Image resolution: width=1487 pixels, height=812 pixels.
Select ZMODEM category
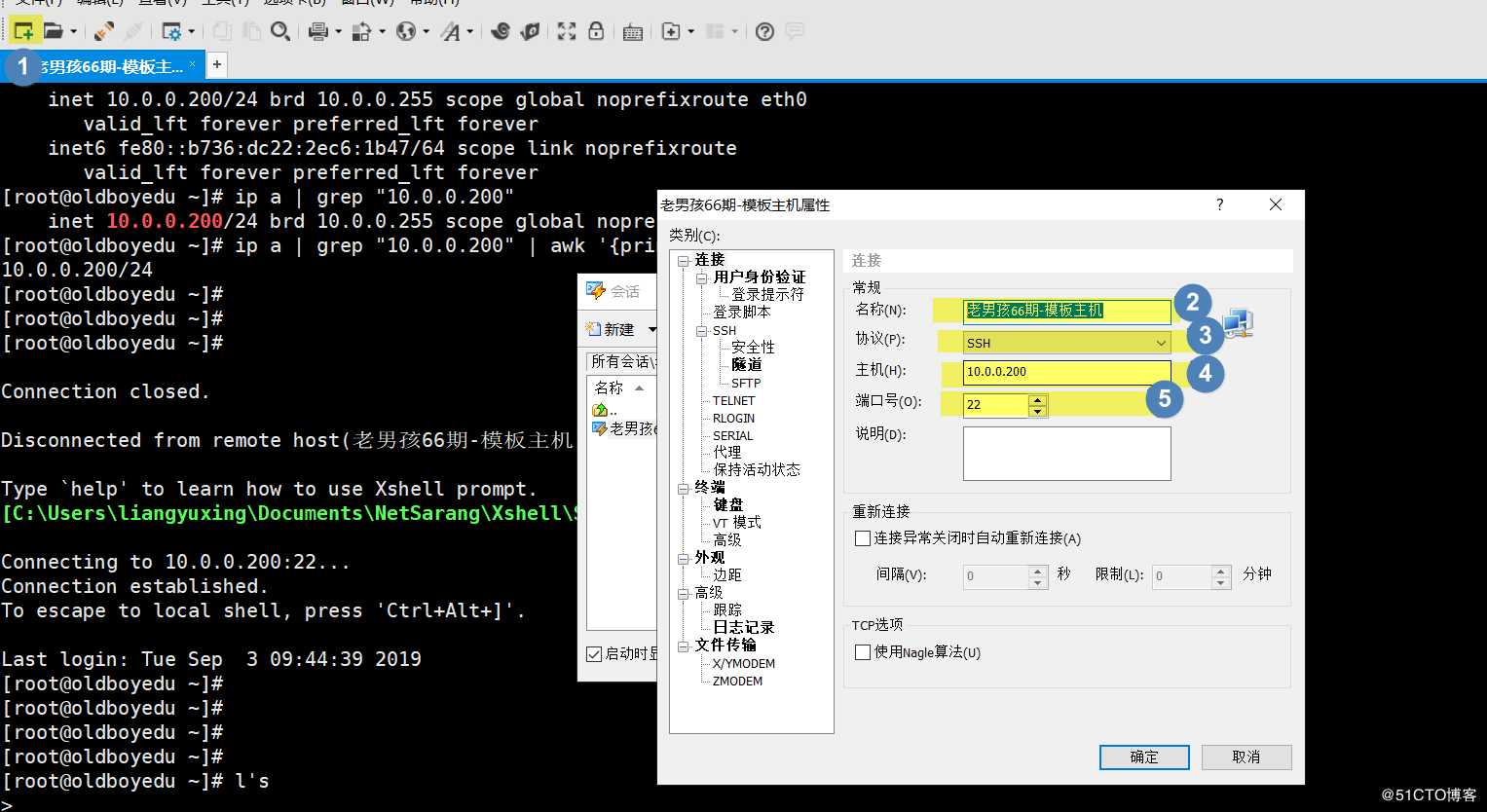[737, 681]
